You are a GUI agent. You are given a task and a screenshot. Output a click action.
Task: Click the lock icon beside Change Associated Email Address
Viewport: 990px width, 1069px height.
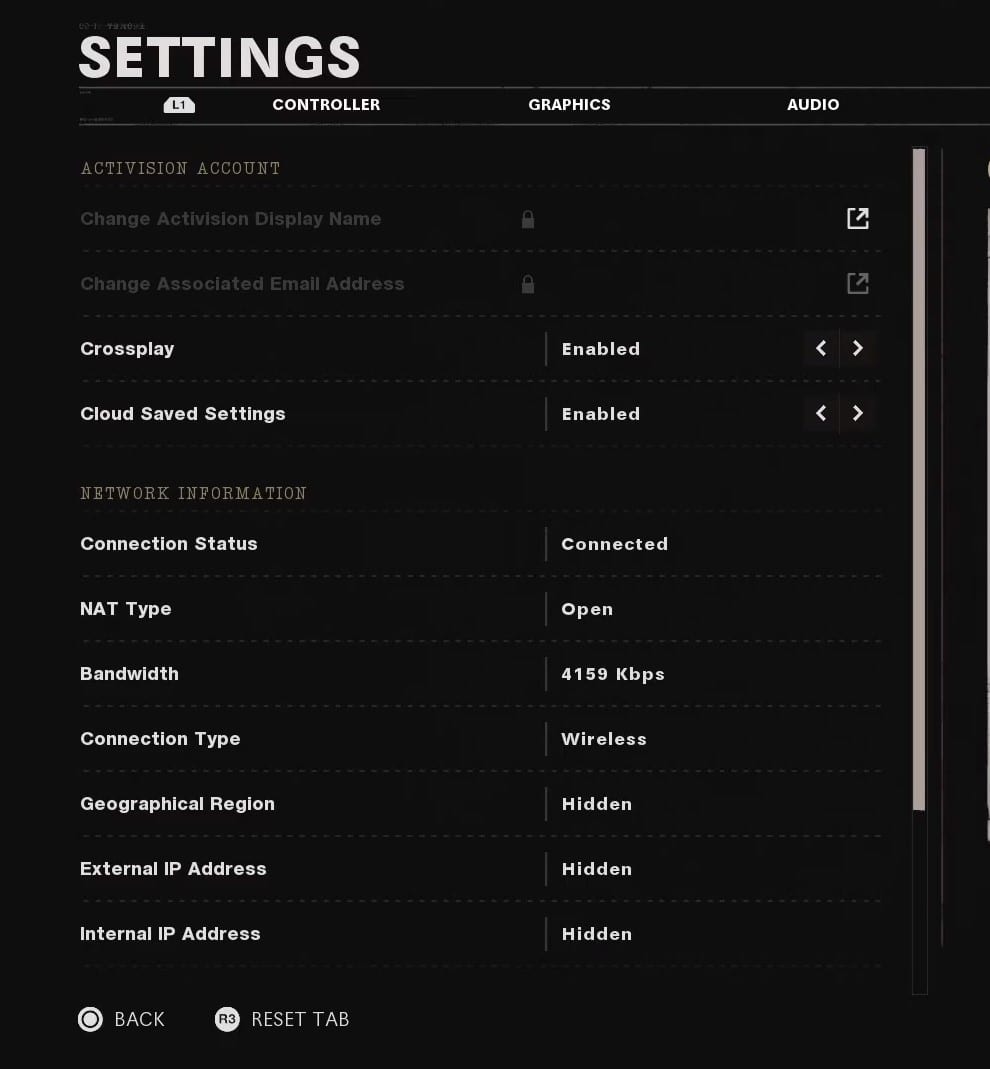pos(528,284)
